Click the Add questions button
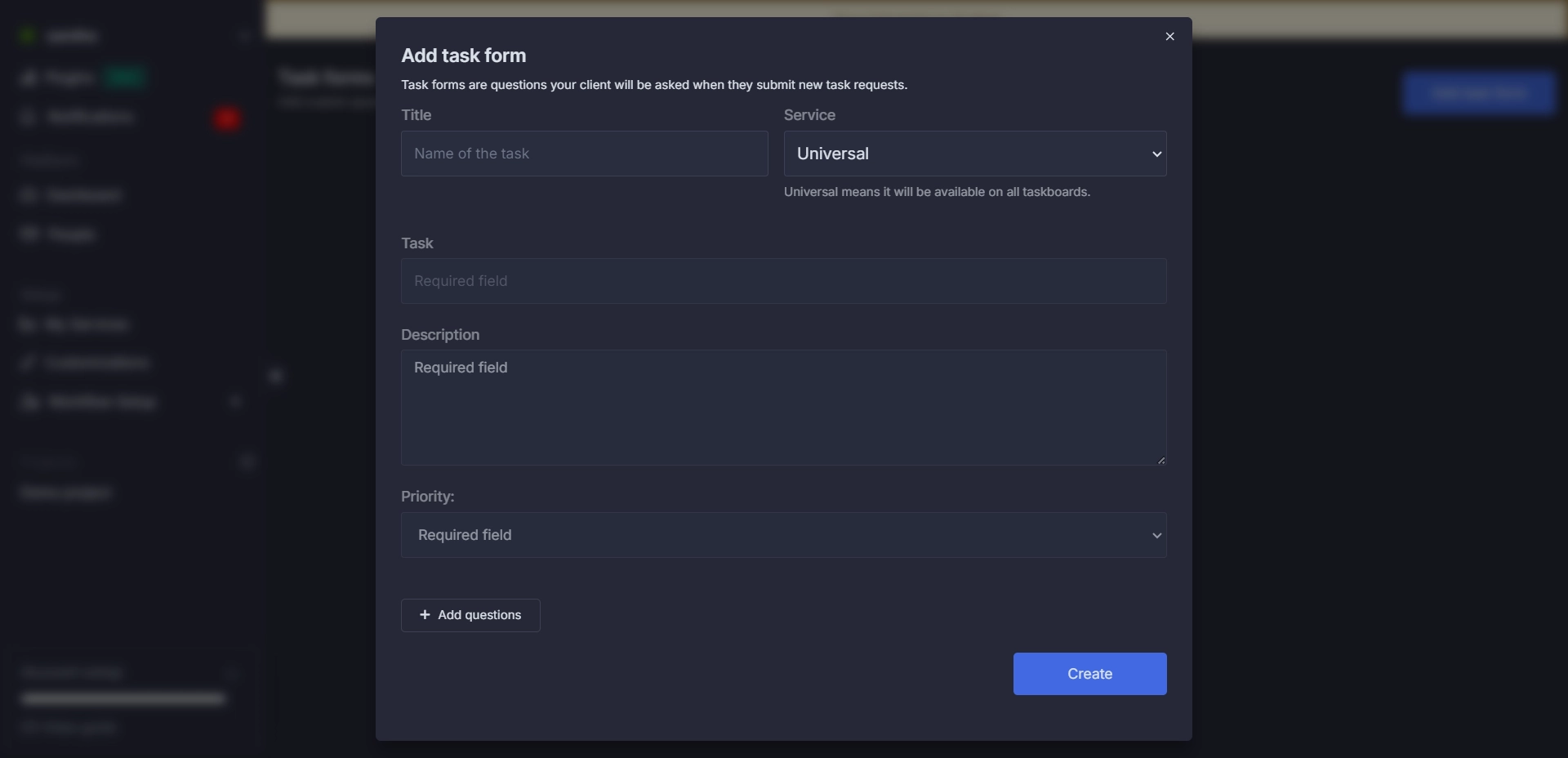Image resolution: width=1568 pixels, height=758 pixels. [x=470, y=615]
